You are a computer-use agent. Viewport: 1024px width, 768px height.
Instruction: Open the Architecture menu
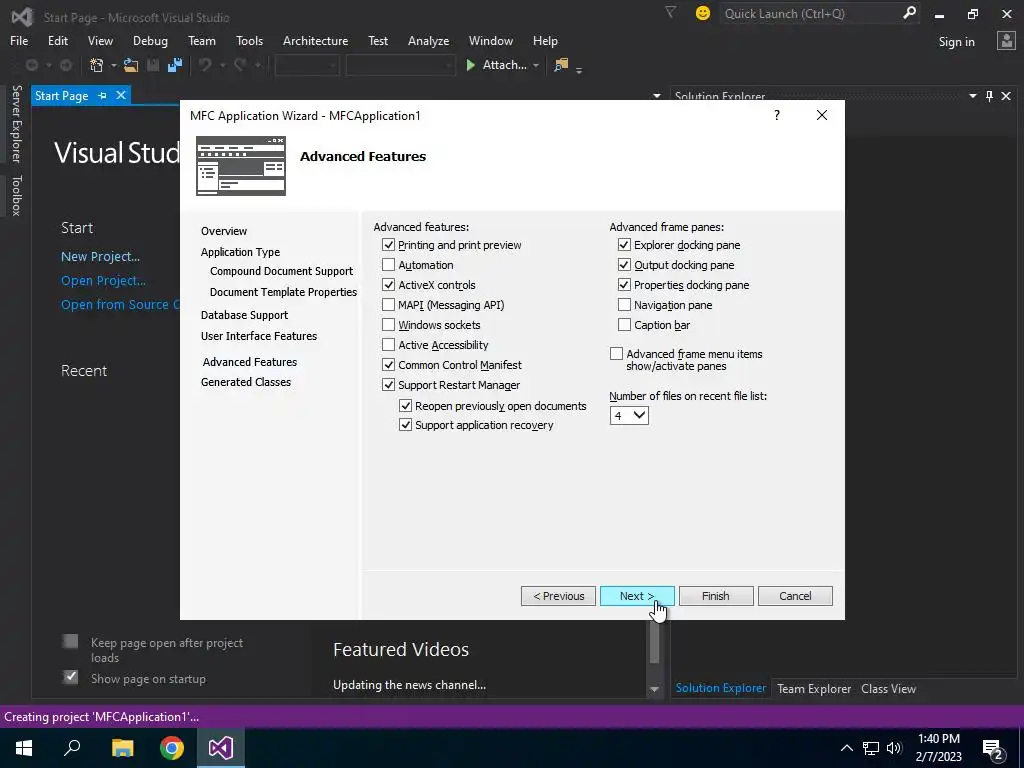coord(315,40)
